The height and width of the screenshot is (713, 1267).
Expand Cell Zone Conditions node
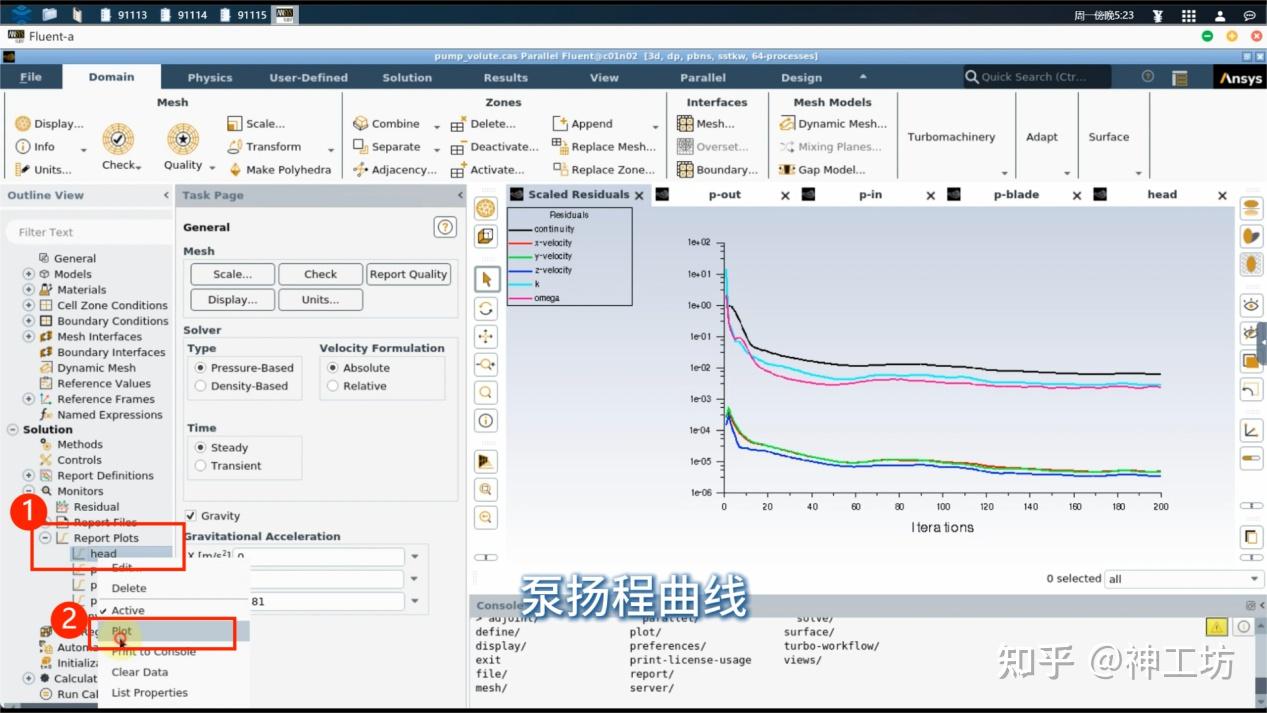point(29,305)
